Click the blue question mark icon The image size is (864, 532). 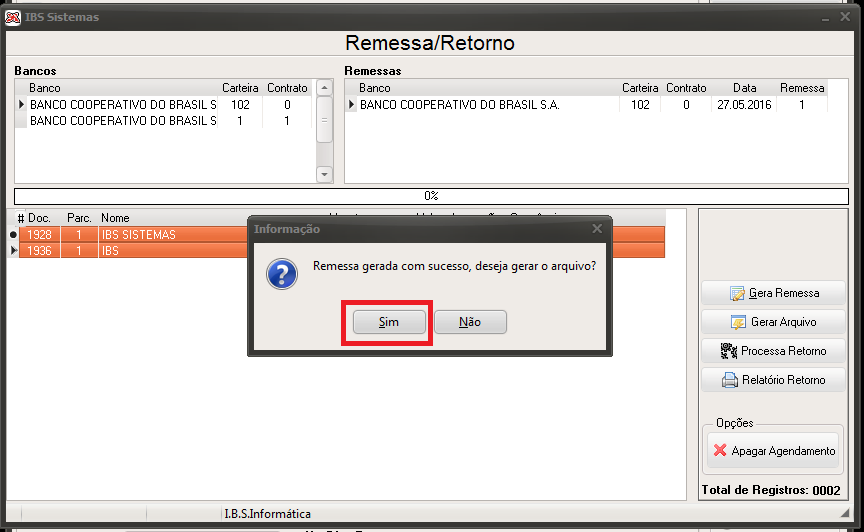click(282, 273)
